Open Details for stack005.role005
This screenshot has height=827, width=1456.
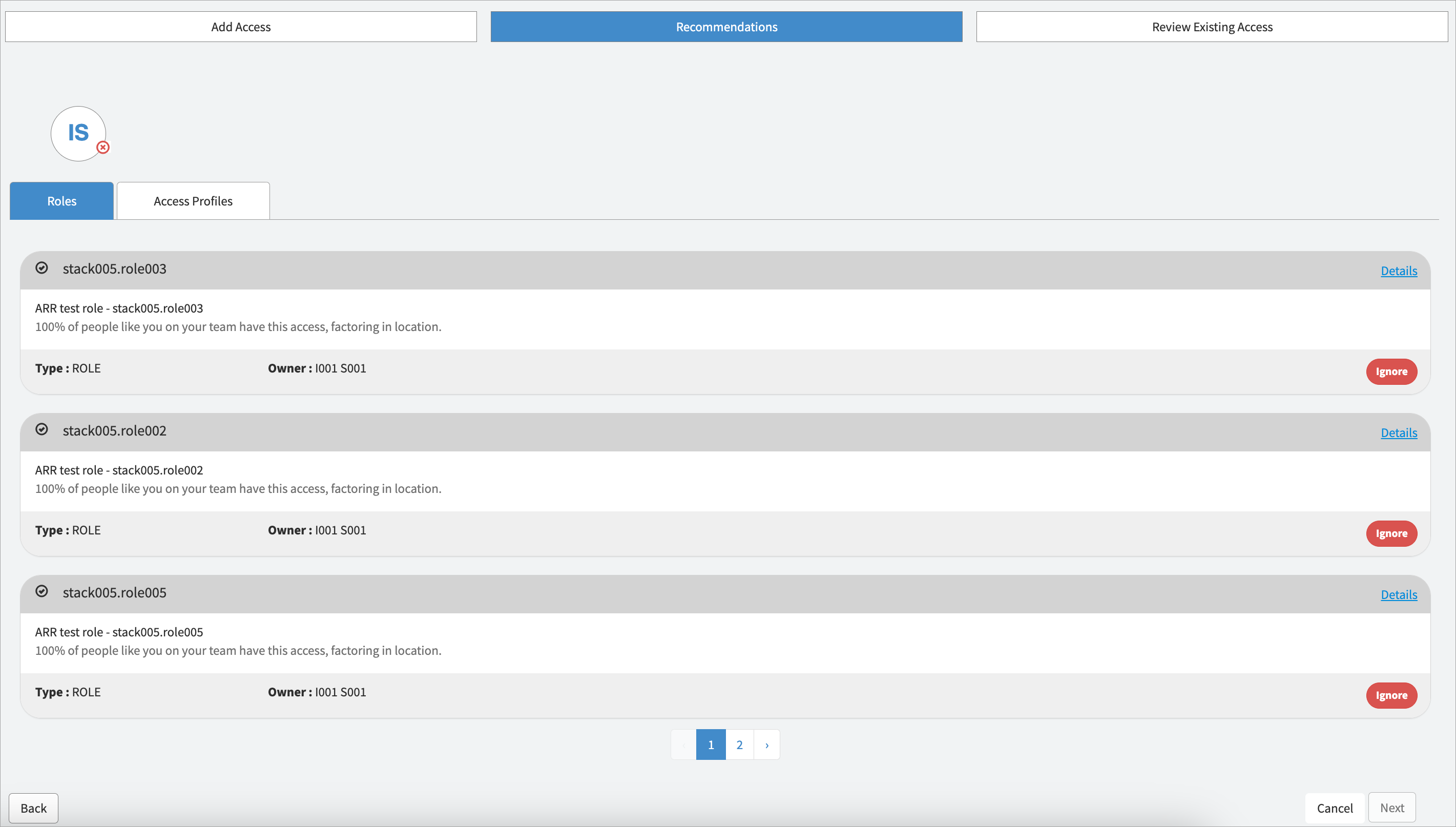(1399, 595)
